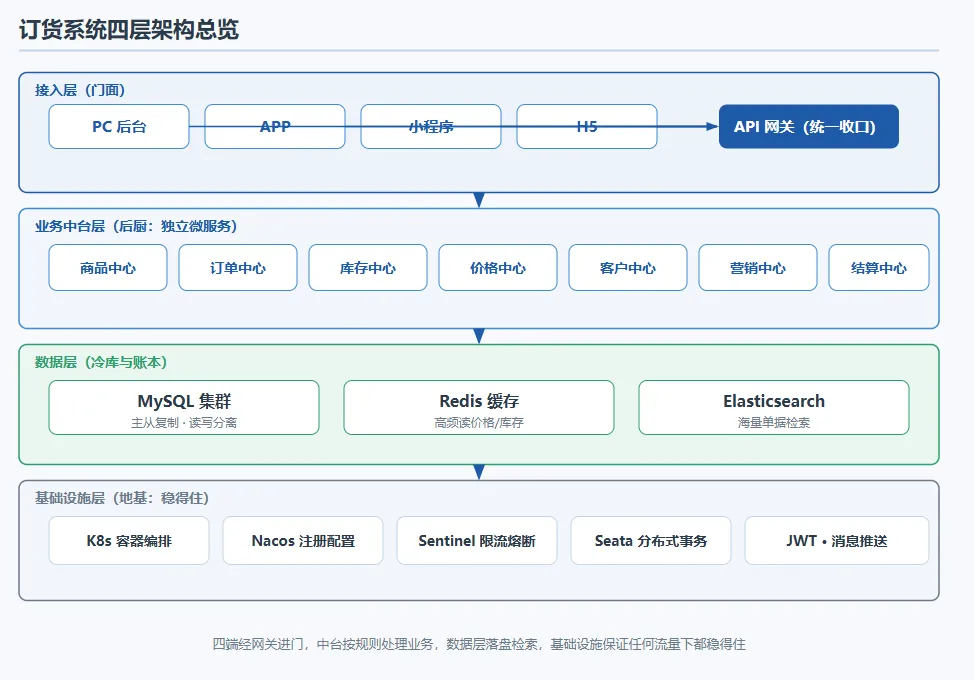The image size is (974, 680).
Task: Select the H5 entry box
Action: (x=586, y=127)
